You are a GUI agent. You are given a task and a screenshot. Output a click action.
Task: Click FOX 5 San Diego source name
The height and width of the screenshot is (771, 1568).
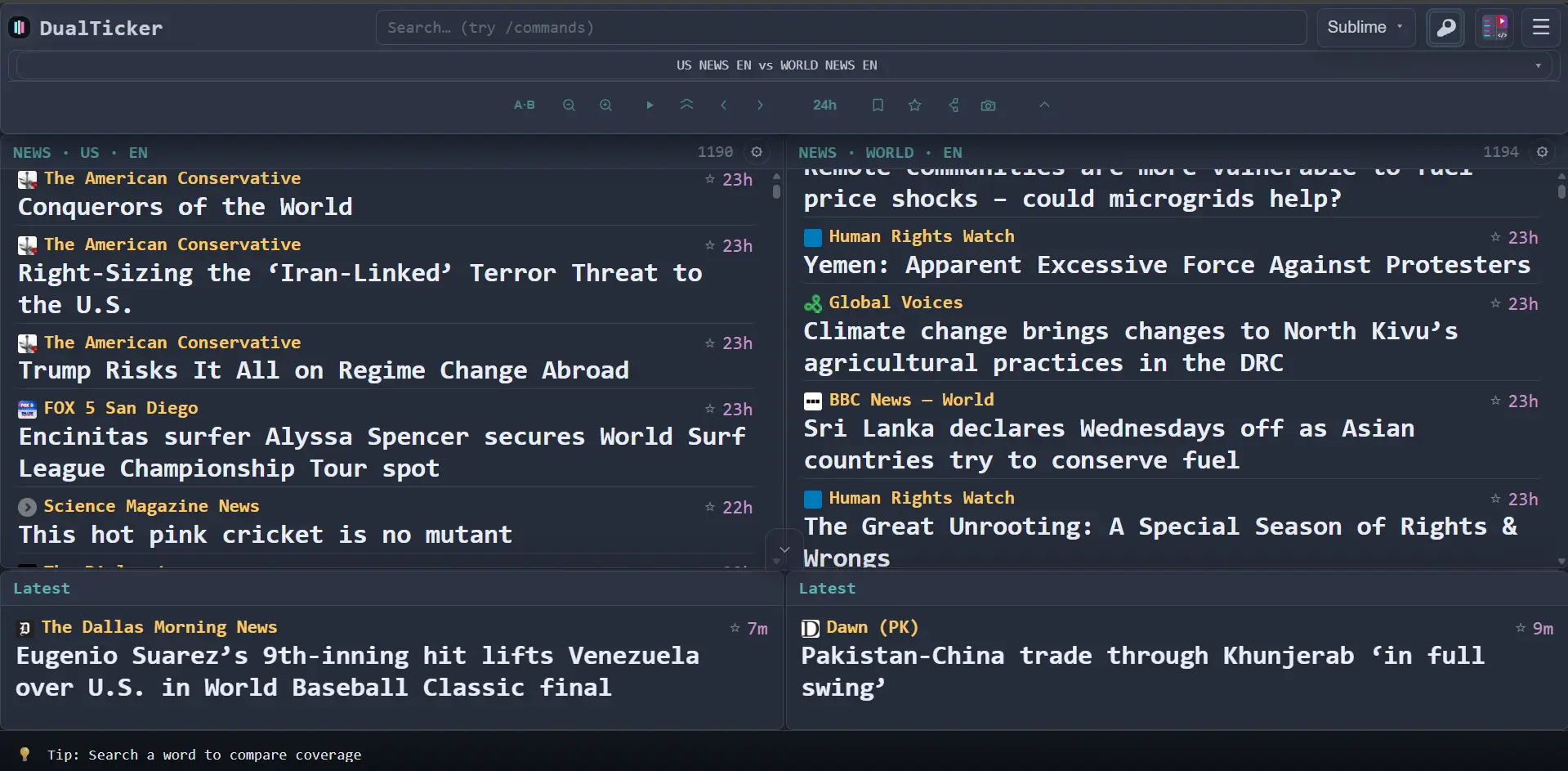point(121,408)
